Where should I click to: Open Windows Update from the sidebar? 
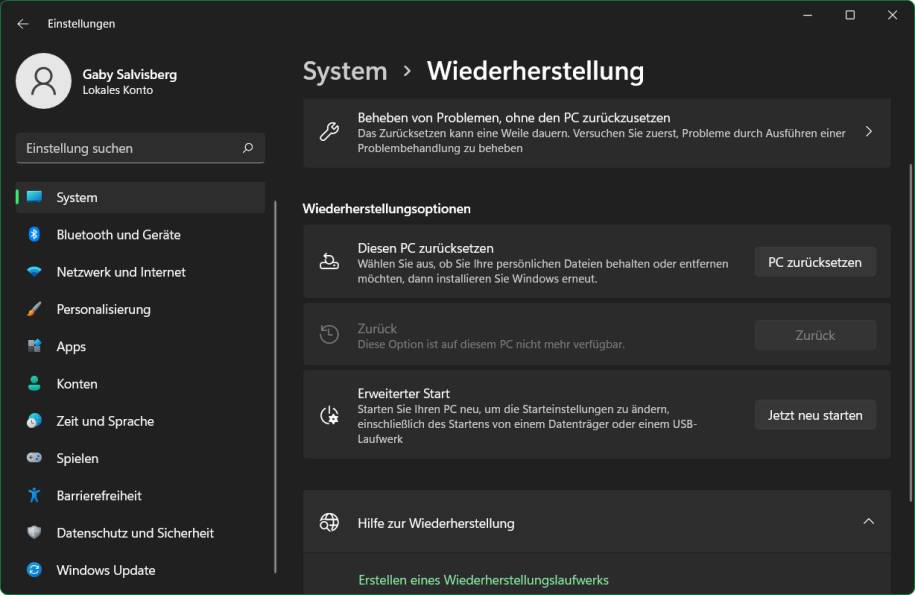105,570
